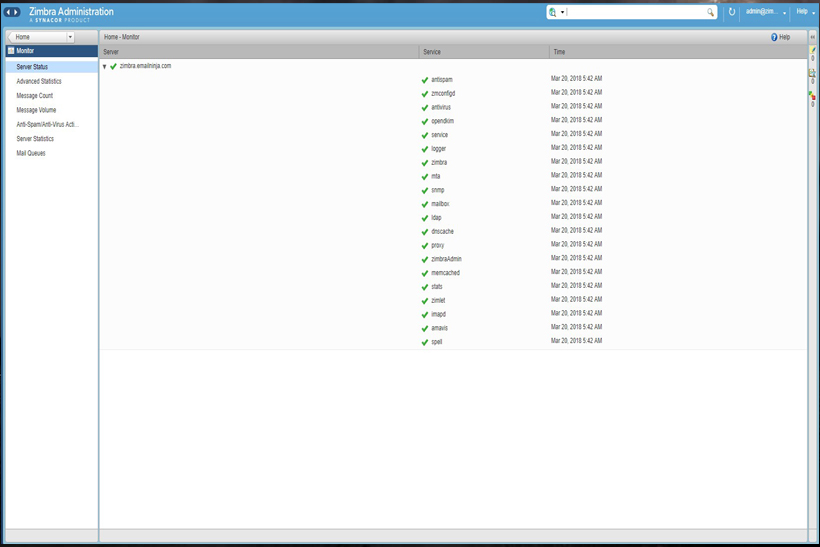This screenshot has width=820, height=547.
Task: Collapse the right status pane arrows
Action: 813,37
